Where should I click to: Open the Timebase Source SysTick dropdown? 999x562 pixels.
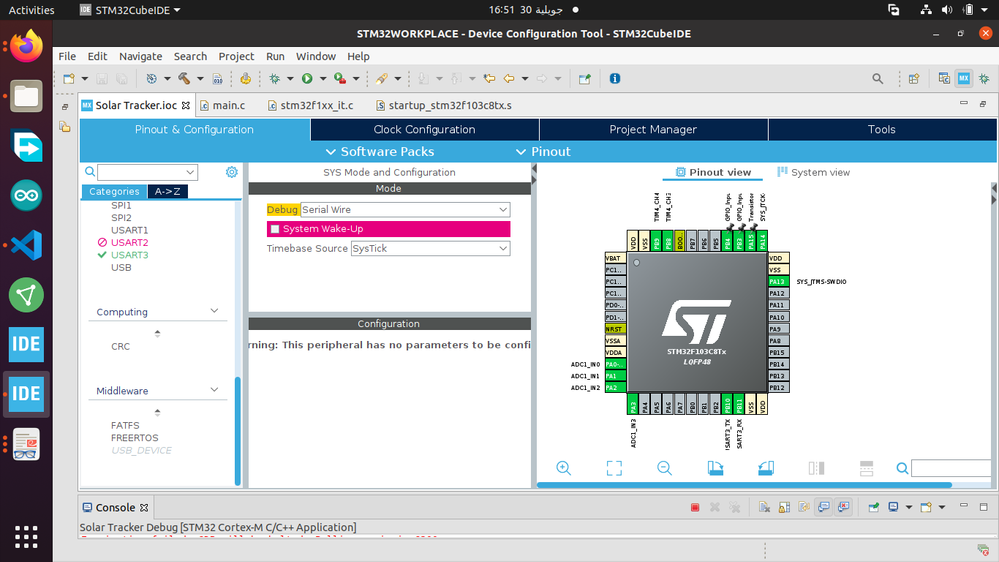point(431,249)
